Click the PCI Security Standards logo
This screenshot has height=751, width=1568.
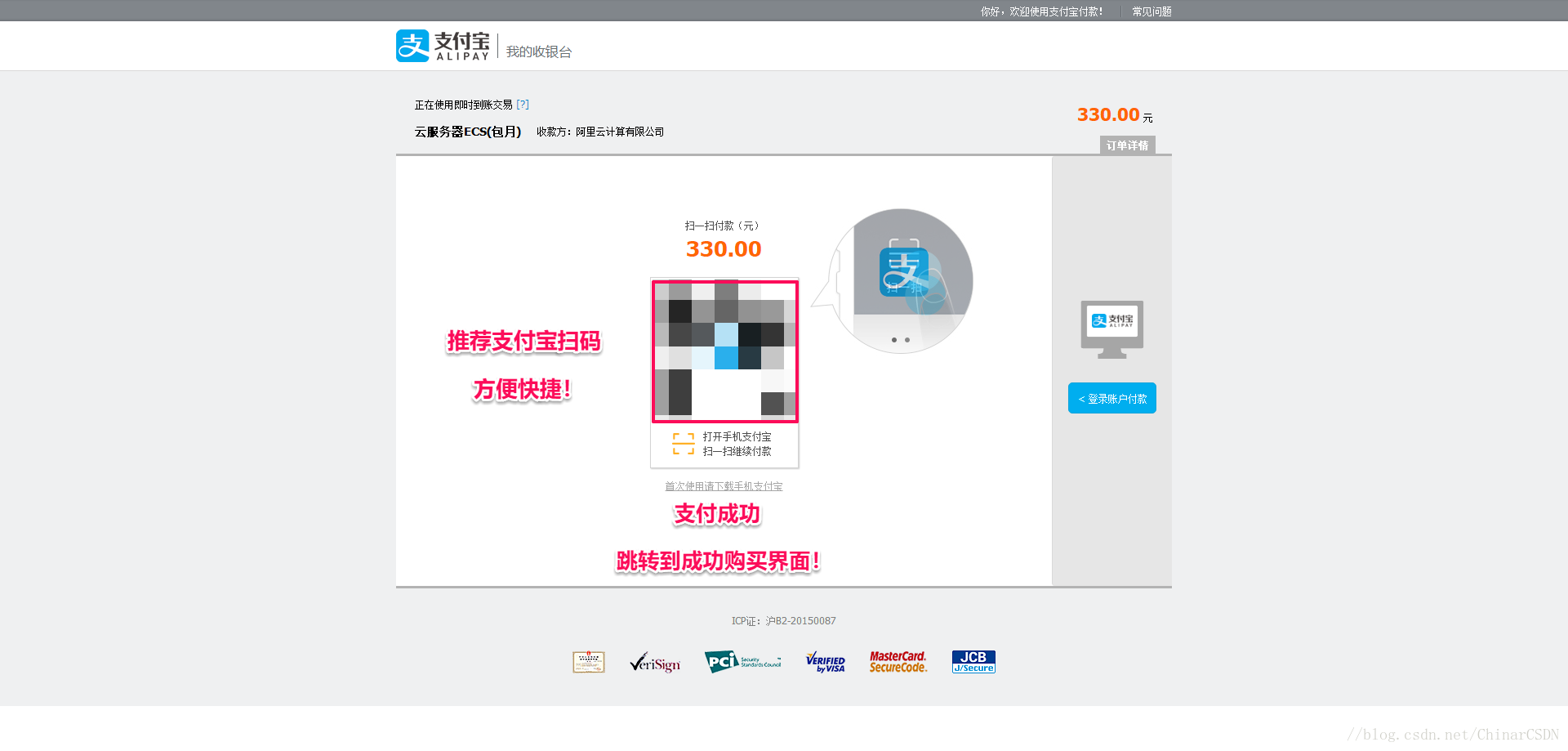point(743,662)
